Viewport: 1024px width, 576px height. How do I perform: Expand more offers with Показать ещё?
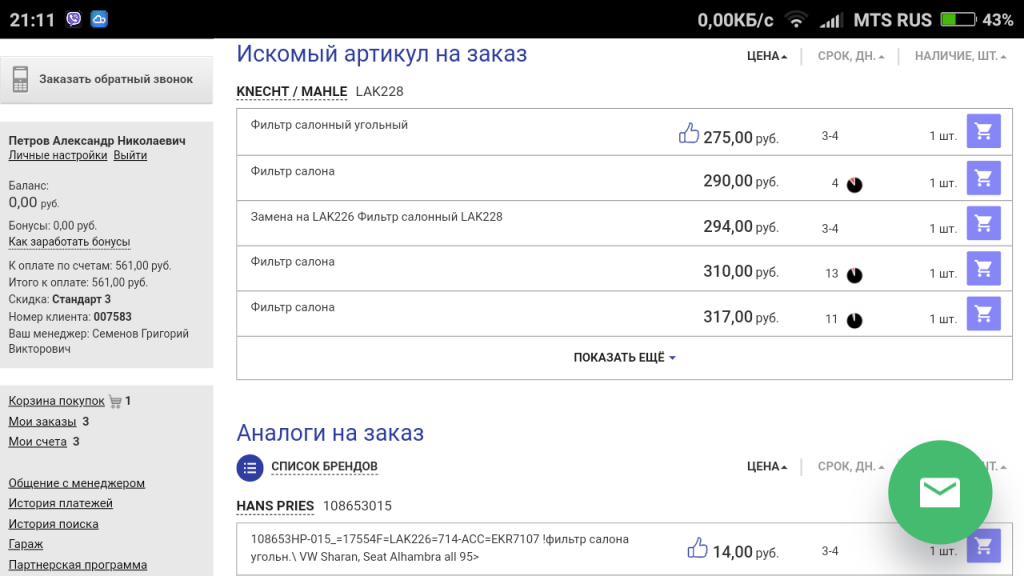tap(624, 357)
